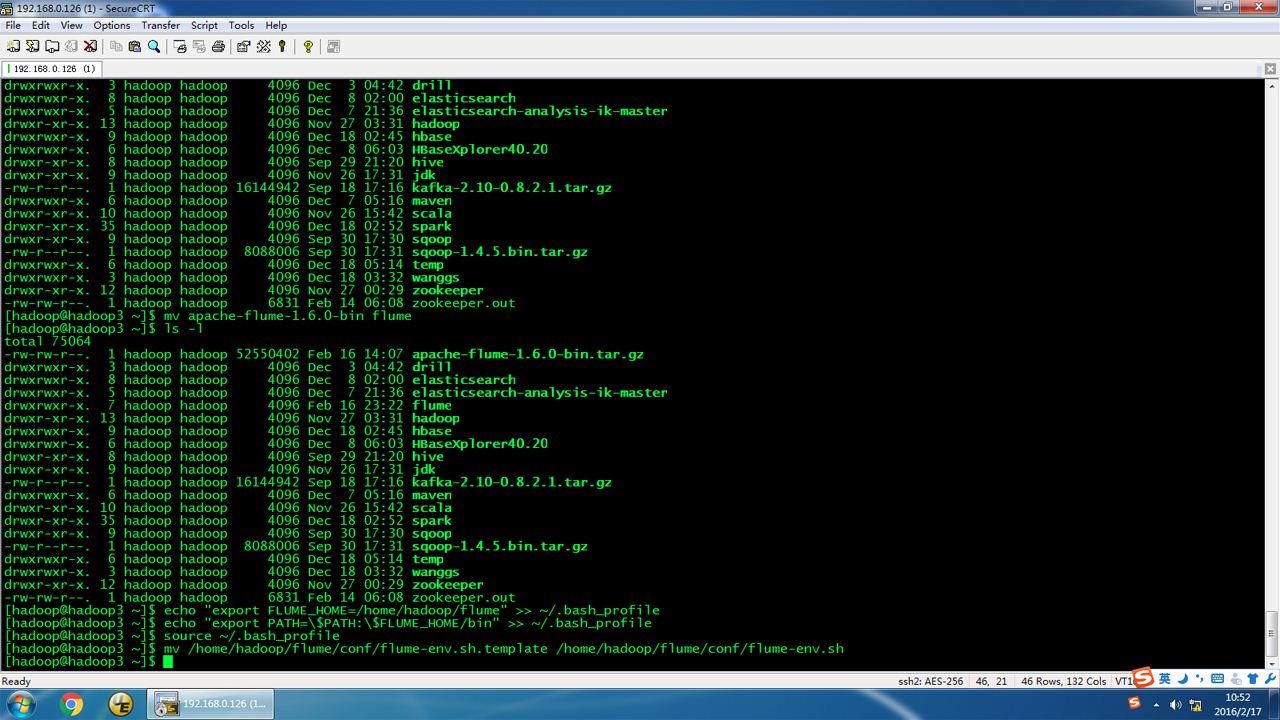Click the volume speaker tray icon
1280x720 pixels.
click(x=1176, y=704)
